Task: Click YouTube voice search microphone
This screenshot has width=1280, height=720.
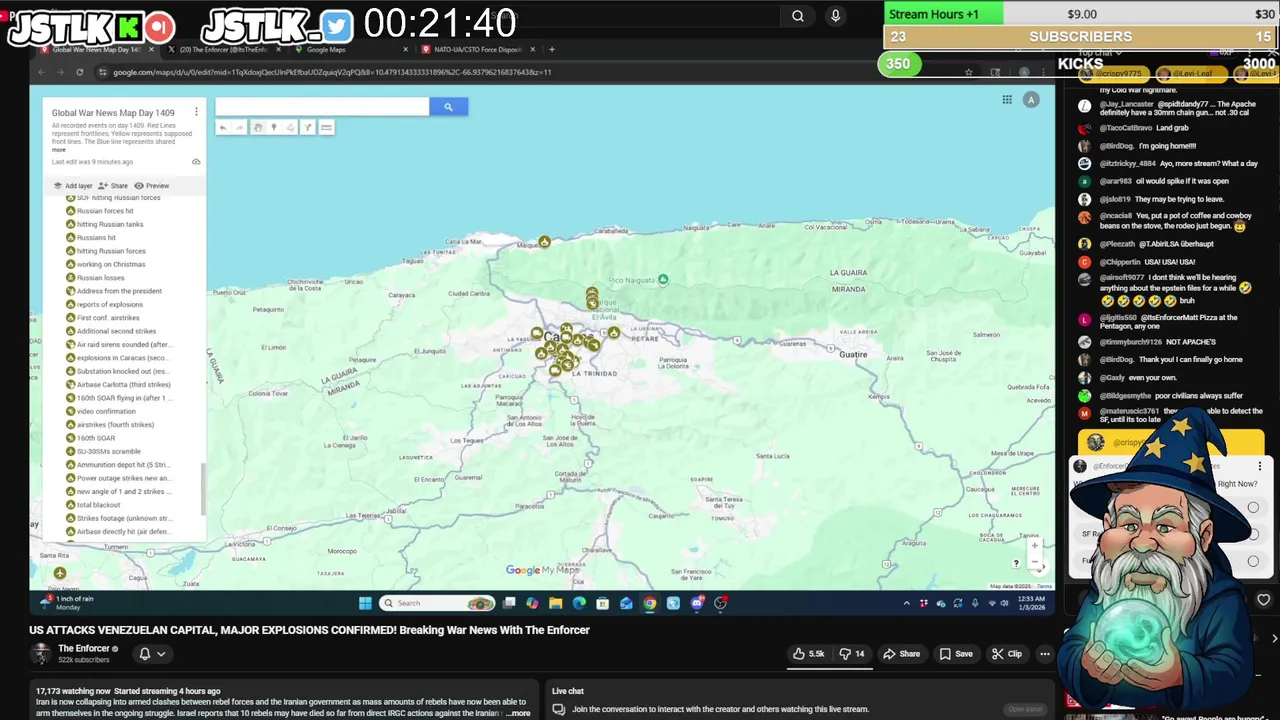Action: pyautogui.click(x=835, y=15)
